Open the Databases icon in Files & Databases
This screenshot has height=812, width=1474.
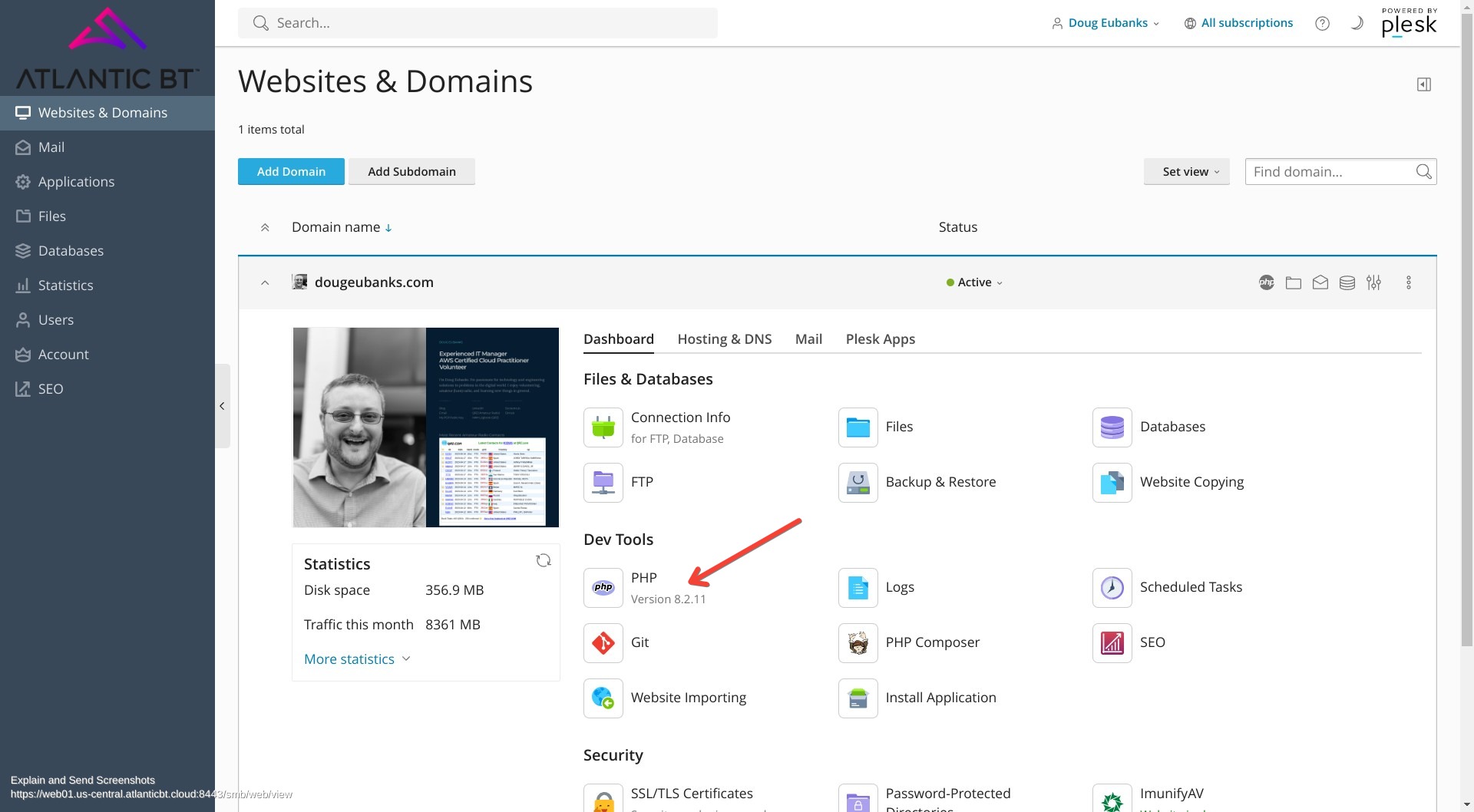[1112, 427]
